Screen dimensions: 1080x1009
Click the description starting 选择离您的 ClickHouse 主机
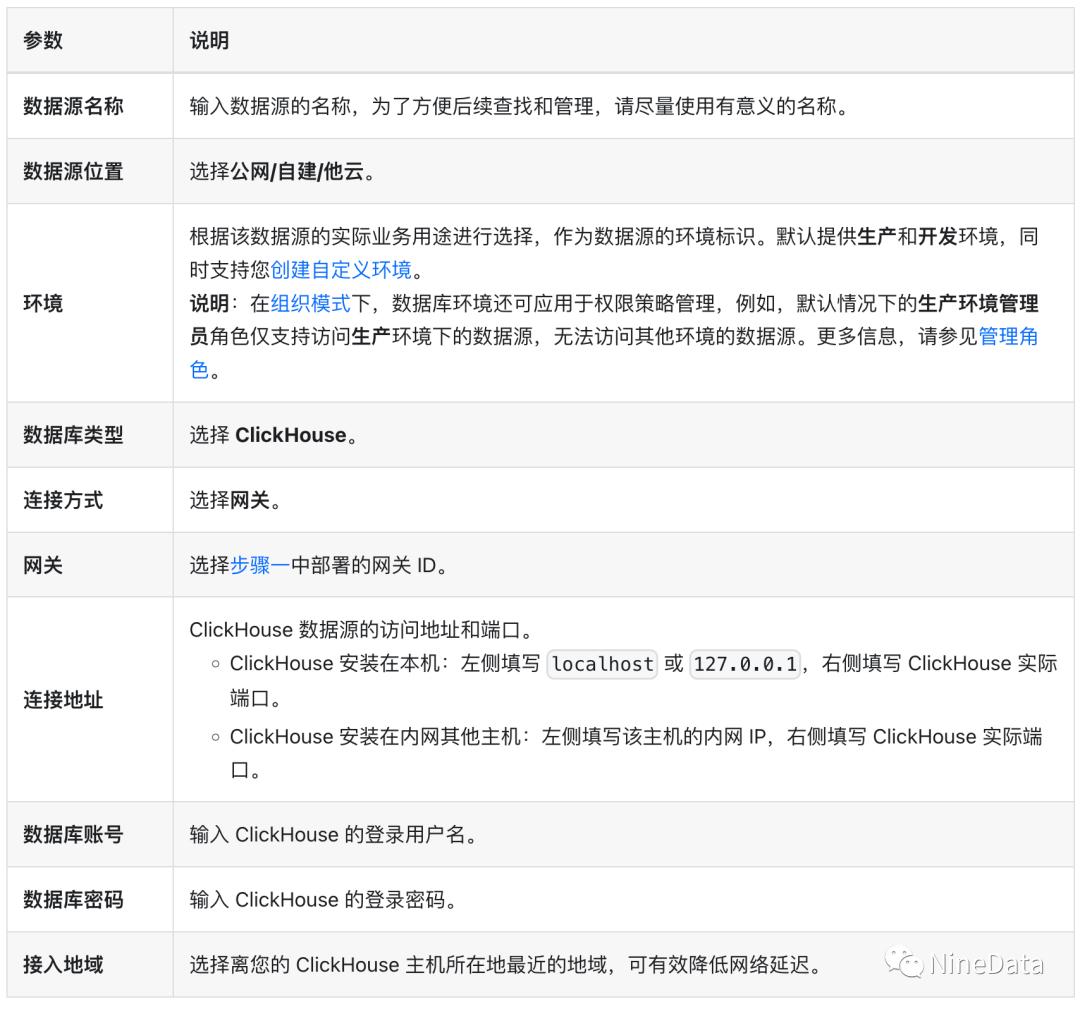tap(507, 965)
